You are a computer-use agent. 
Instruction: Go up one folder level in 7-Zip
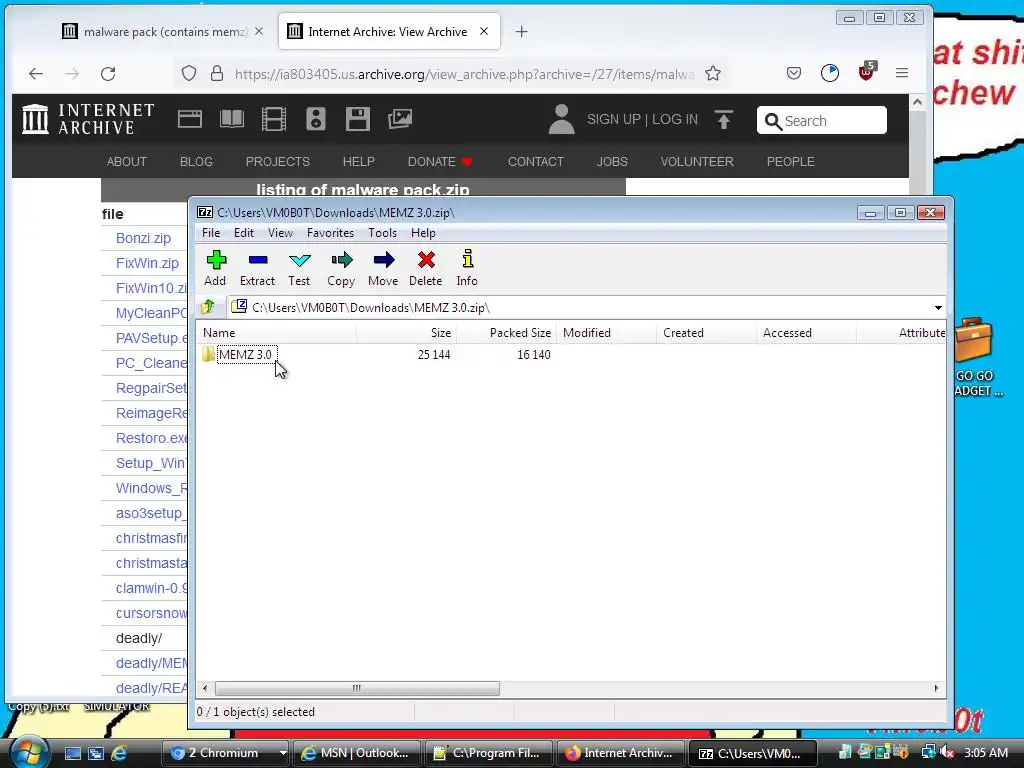point(208,307)
